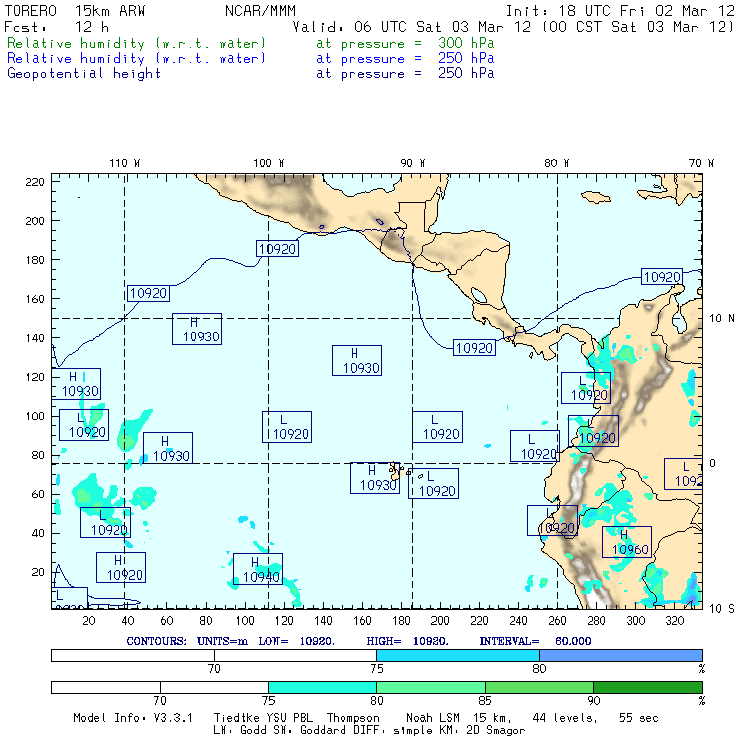Click the 'YSU PBL' scheme text
Viewport: 740px width, 740px height.
click(289, 718)
